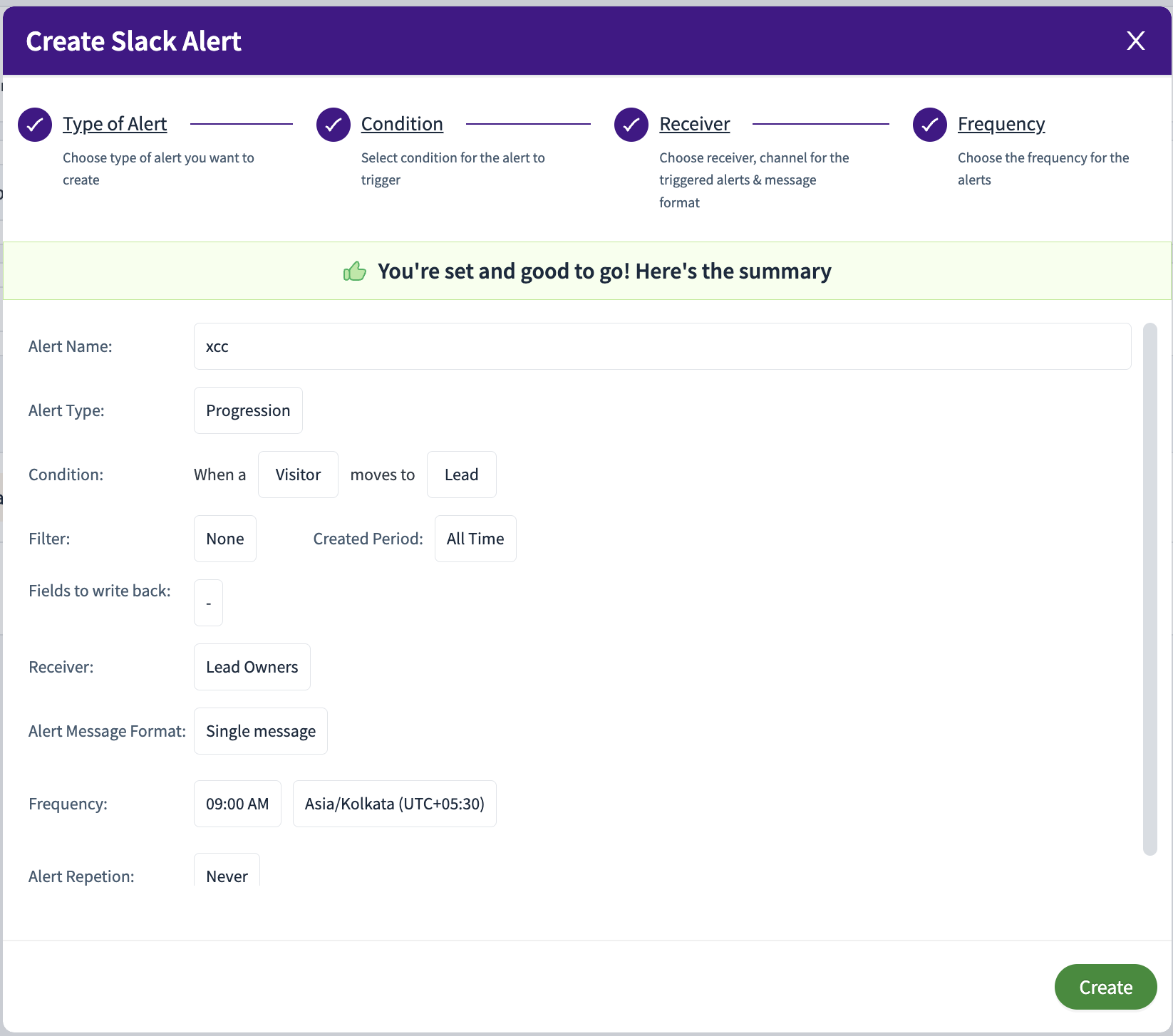Click the Frequency label in the summary
This screenshot has width=1173, height=1036.
coord(68,804)
